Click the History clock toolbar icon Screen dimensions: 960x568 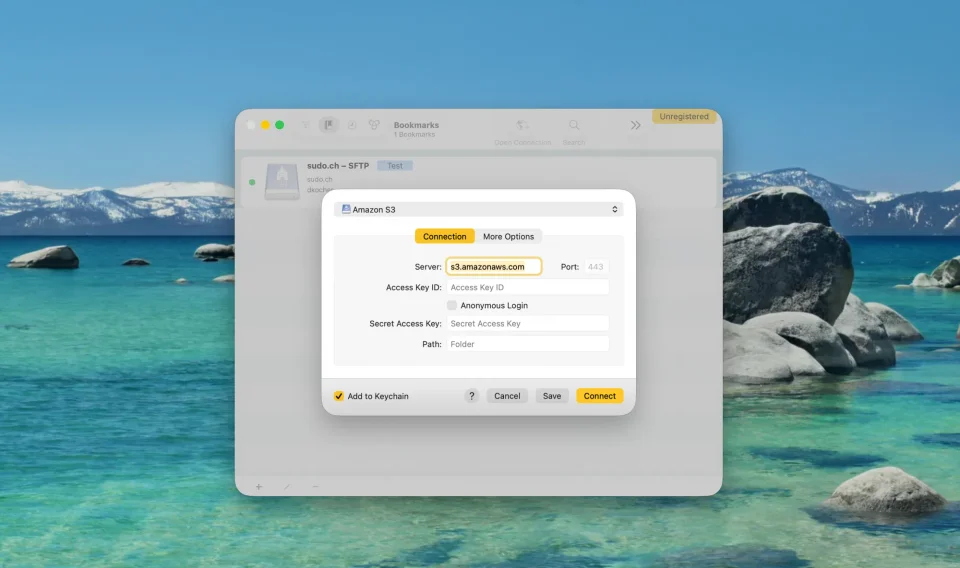pyautogui.click(x=352, y=125)
